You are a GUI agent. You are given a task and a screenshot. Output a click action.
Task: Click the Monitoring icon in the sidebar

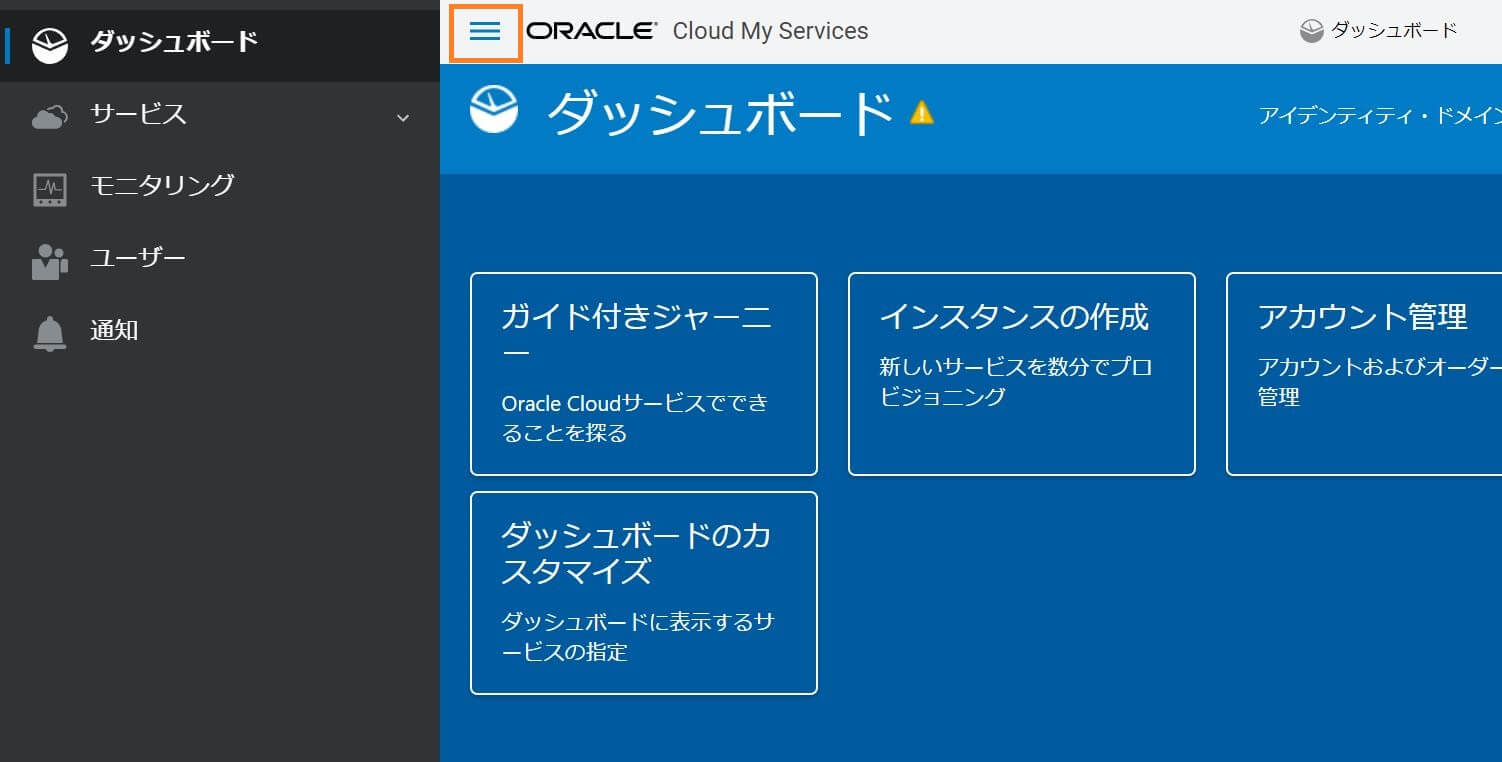(50, 189)
